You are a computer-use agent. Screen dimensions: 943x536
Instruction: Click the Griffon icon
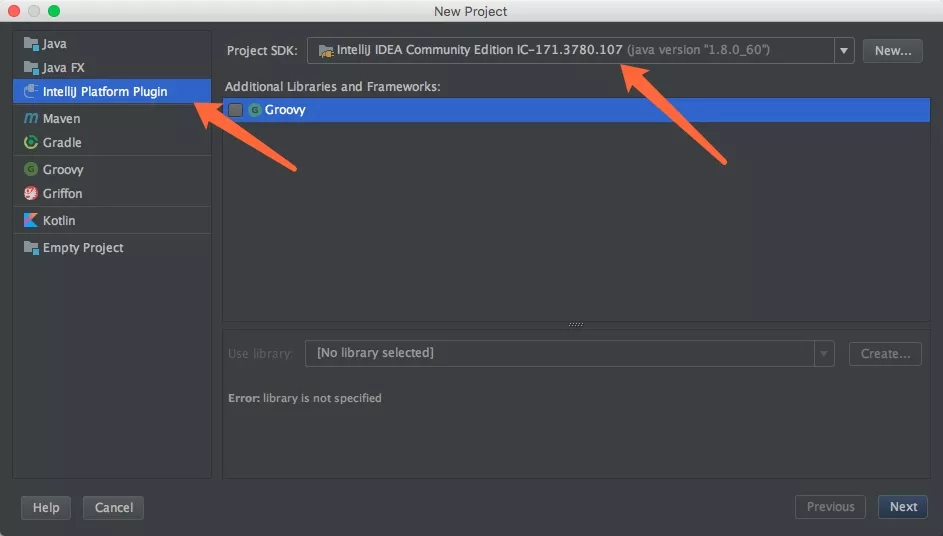[31, 193]
